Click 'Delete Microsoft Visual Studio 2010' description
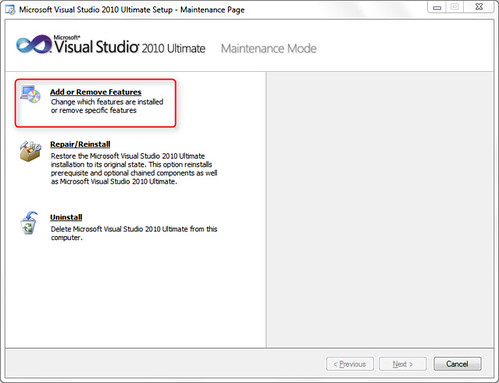Viewport: 499px width, 383px height. pyautogui.click(x=134, y=233)
